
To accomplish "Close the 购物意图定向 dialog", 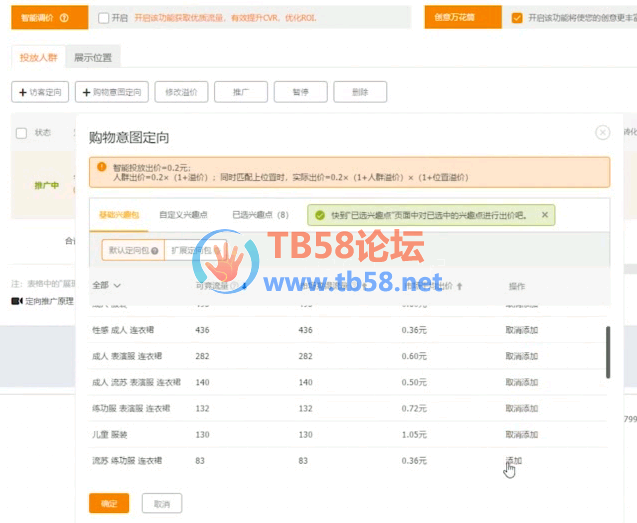I will 602,132.
